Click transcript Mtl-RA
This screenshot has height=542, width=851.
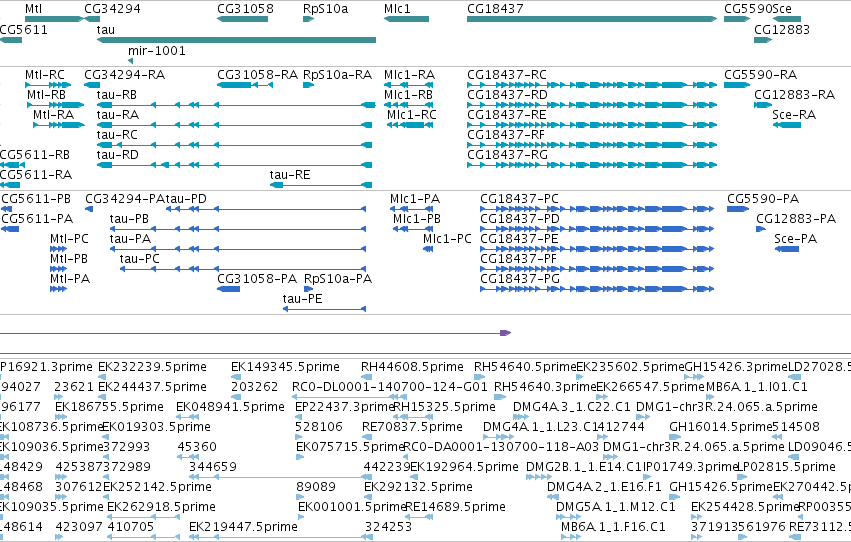click(x=59, y=125)
